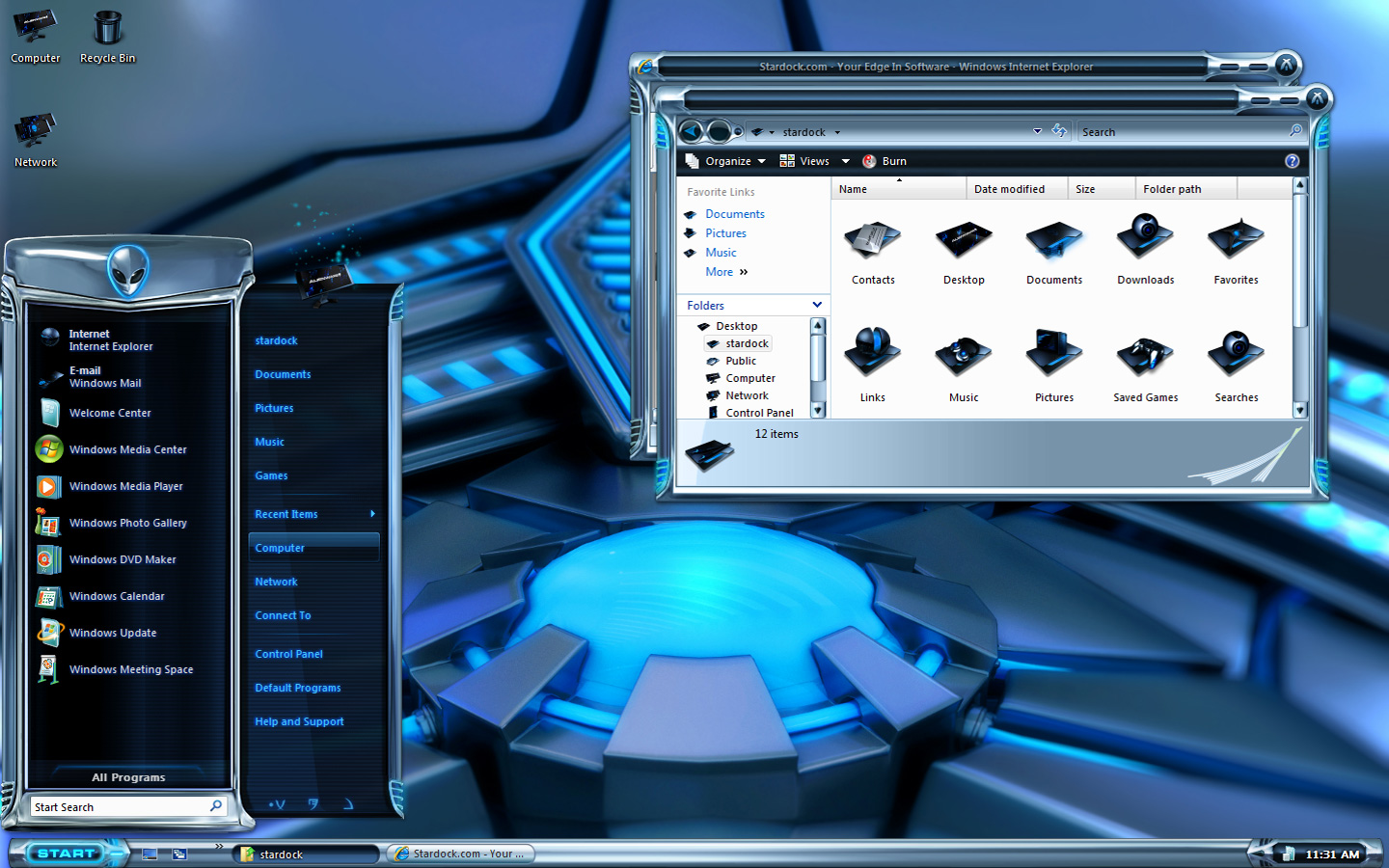Click the Explorer Forward arrow button

tap(719, 131)
